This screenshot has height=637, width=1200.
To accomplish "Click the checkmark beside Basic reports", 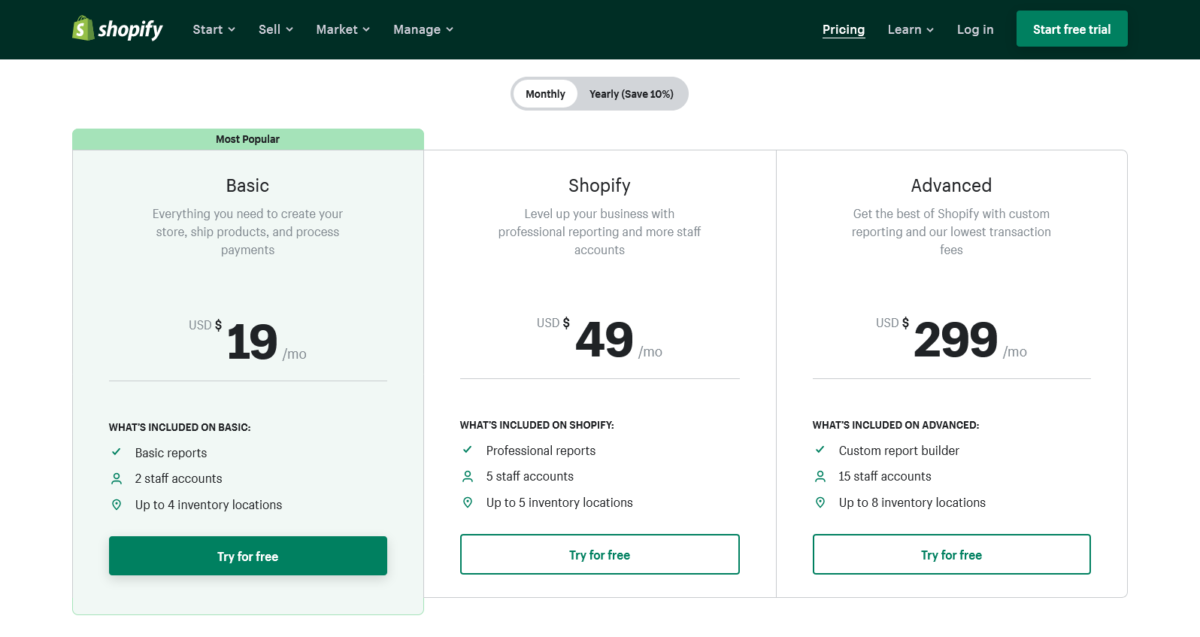I will point(116,452).
